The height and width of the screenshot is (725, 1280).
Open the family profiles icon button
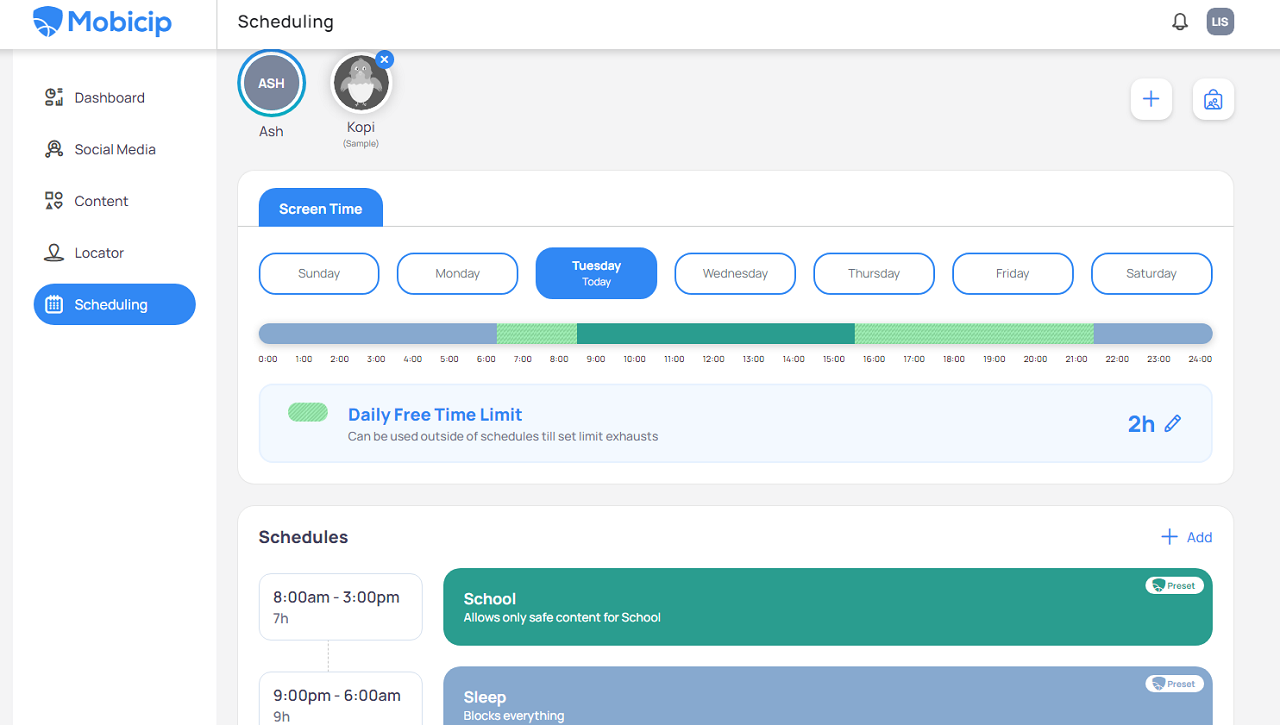point(1213,99)
